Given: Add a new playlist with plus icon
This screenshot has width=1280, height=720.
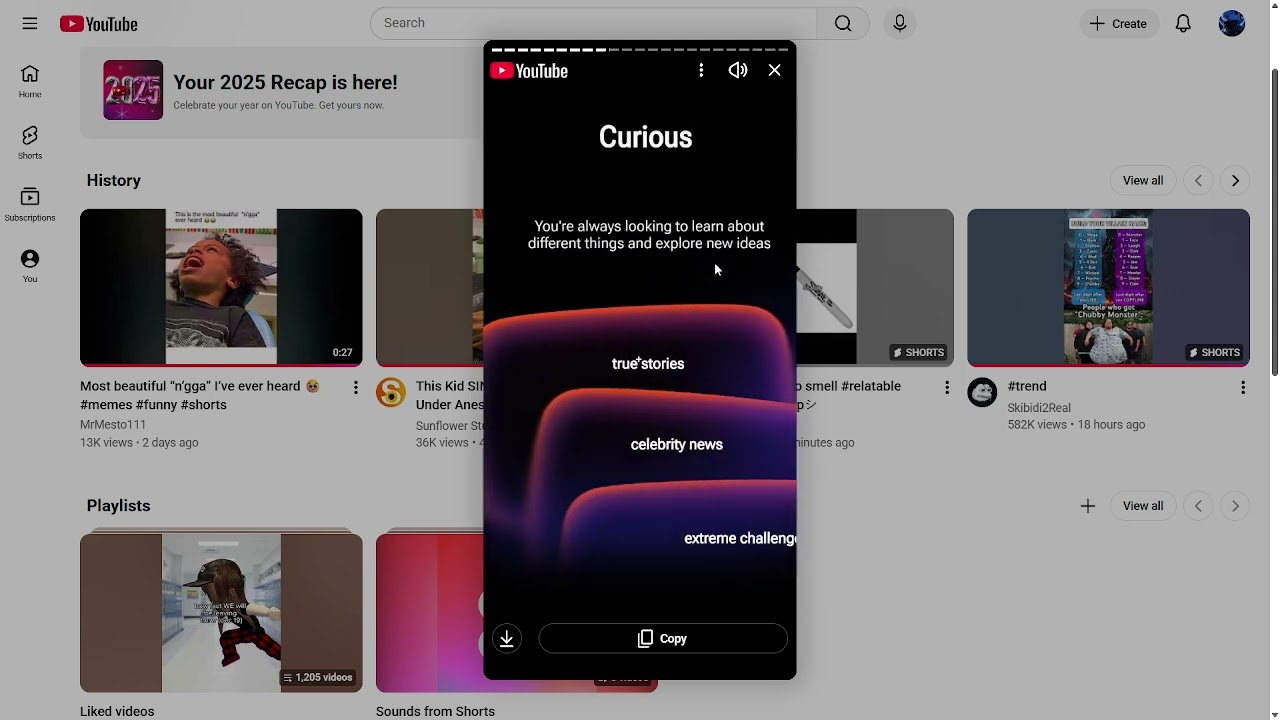Looking at the screenshot, I should click(x=1088, y=506).
